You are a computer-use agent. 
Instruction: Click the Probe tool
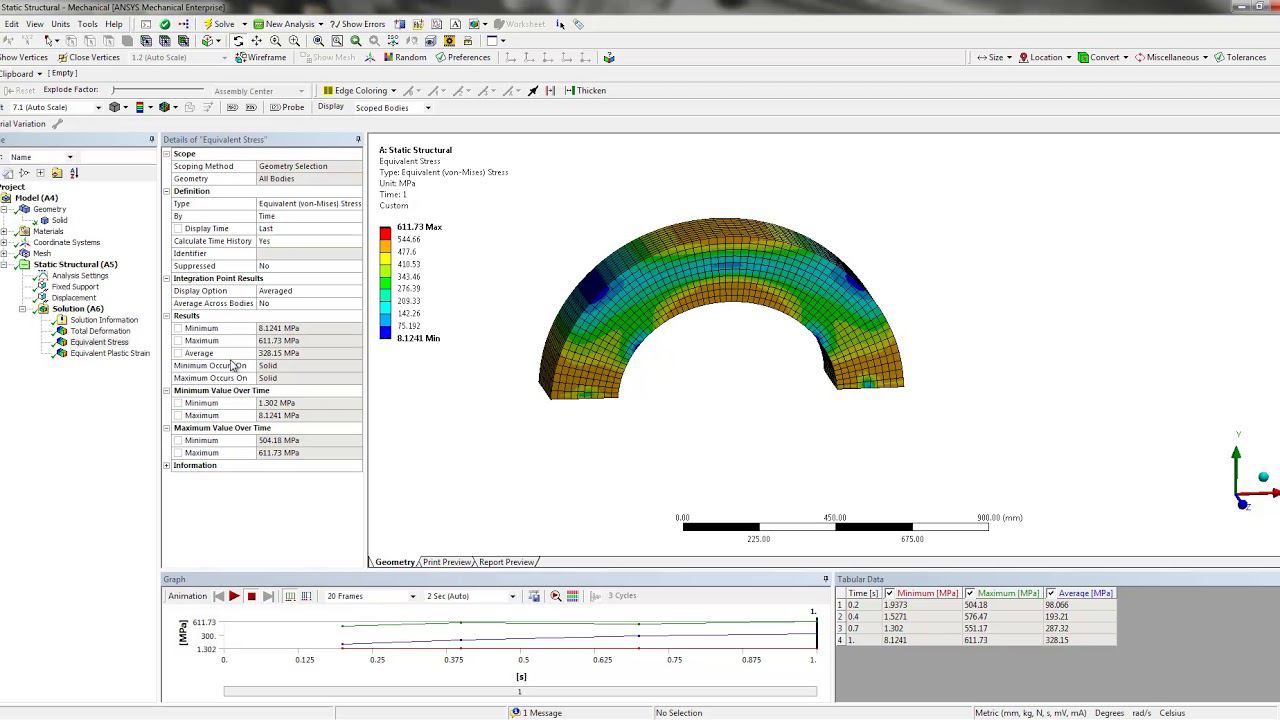pyautogui.click(x=287, y=107)
